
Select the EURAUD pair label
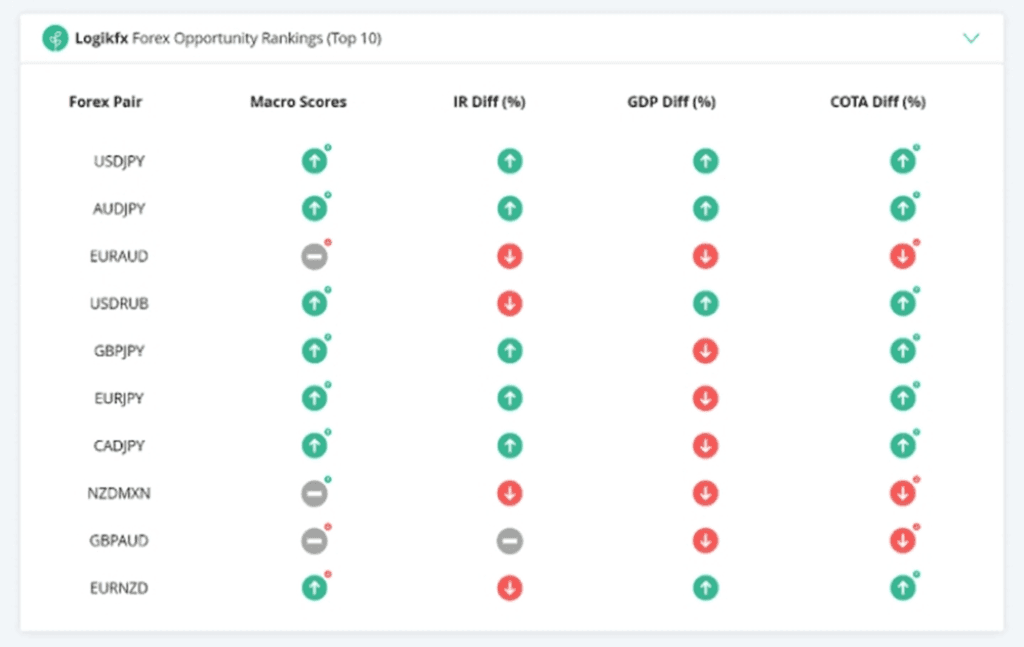(119, 256)
